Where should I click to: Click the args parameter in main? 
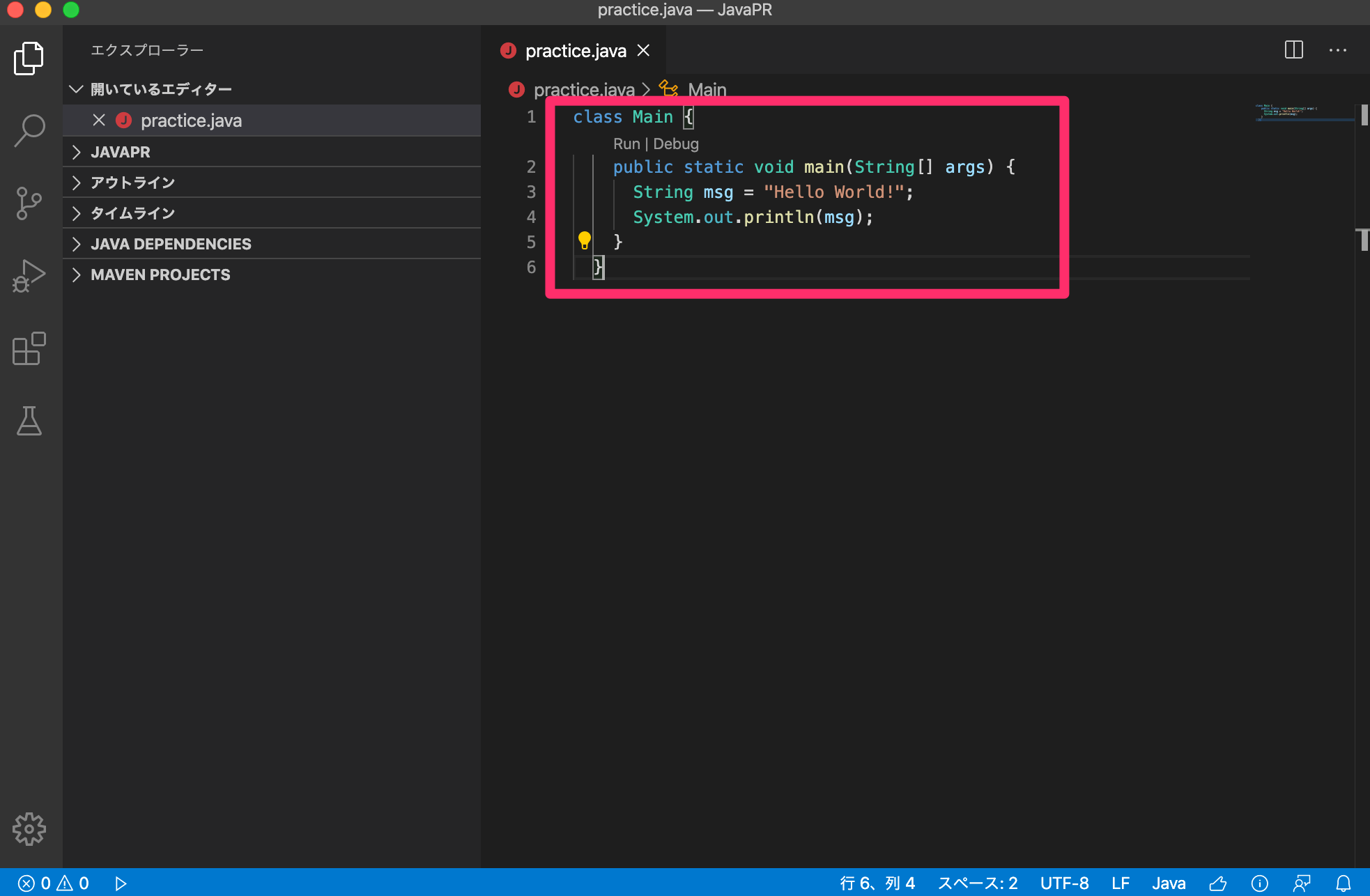point(964,167)
